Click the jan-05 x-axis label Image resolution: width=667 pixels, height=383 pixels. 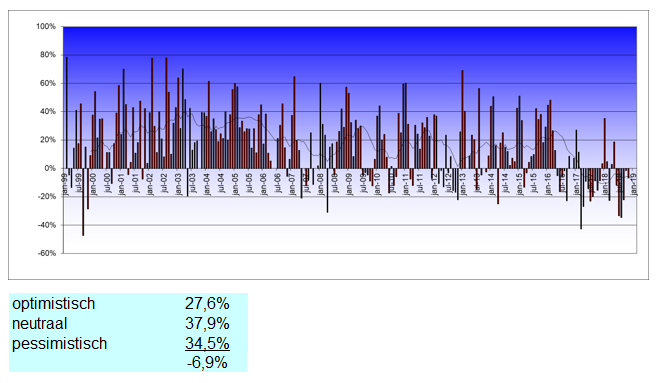[x=235, y=184]
